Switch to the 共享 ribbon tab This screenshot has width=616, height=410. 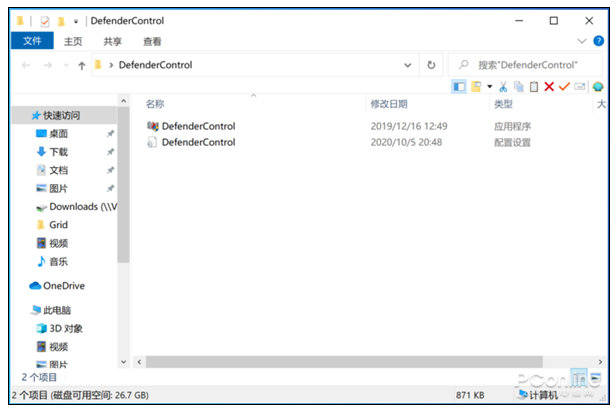coord(112,41)
